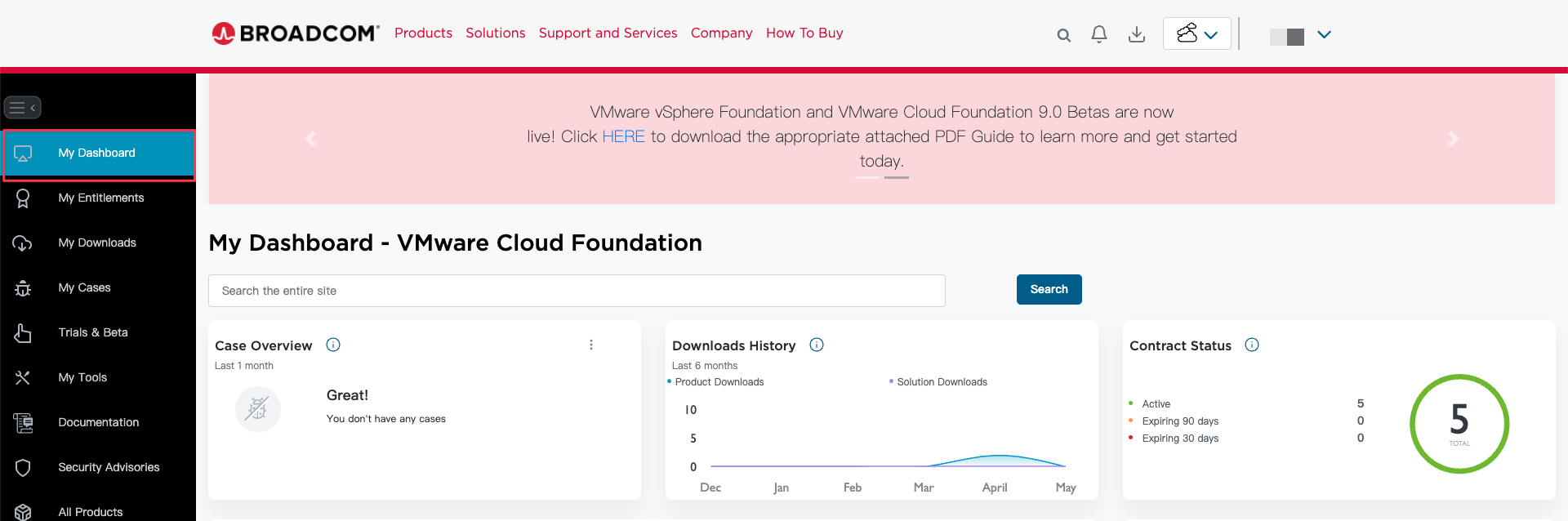Click the My Downloads cloud icon
The image size is (1568, 521).
tap(23, 243)
